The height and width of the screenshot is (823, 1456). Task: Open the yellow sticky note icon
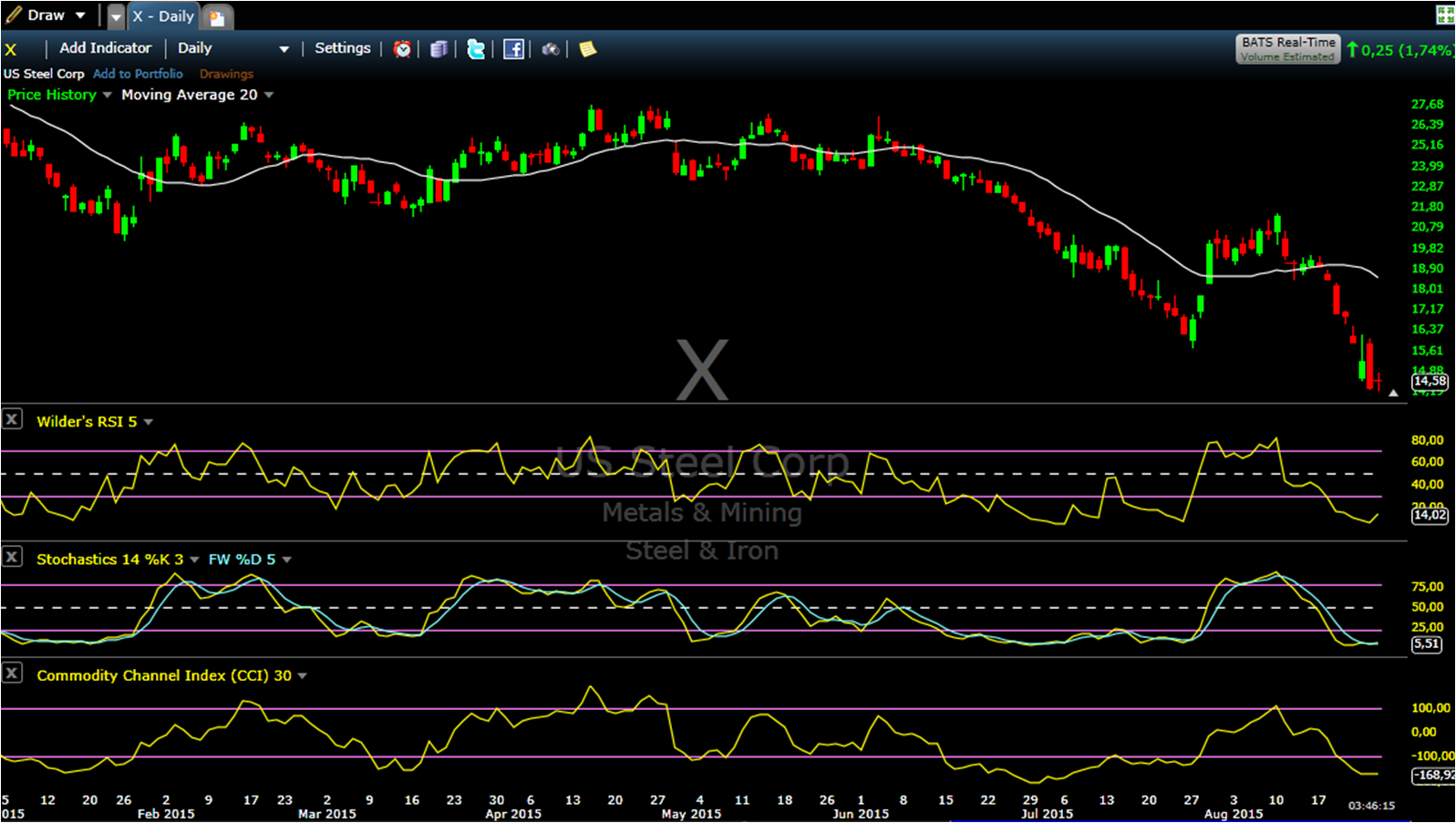[x=588, y=49]
